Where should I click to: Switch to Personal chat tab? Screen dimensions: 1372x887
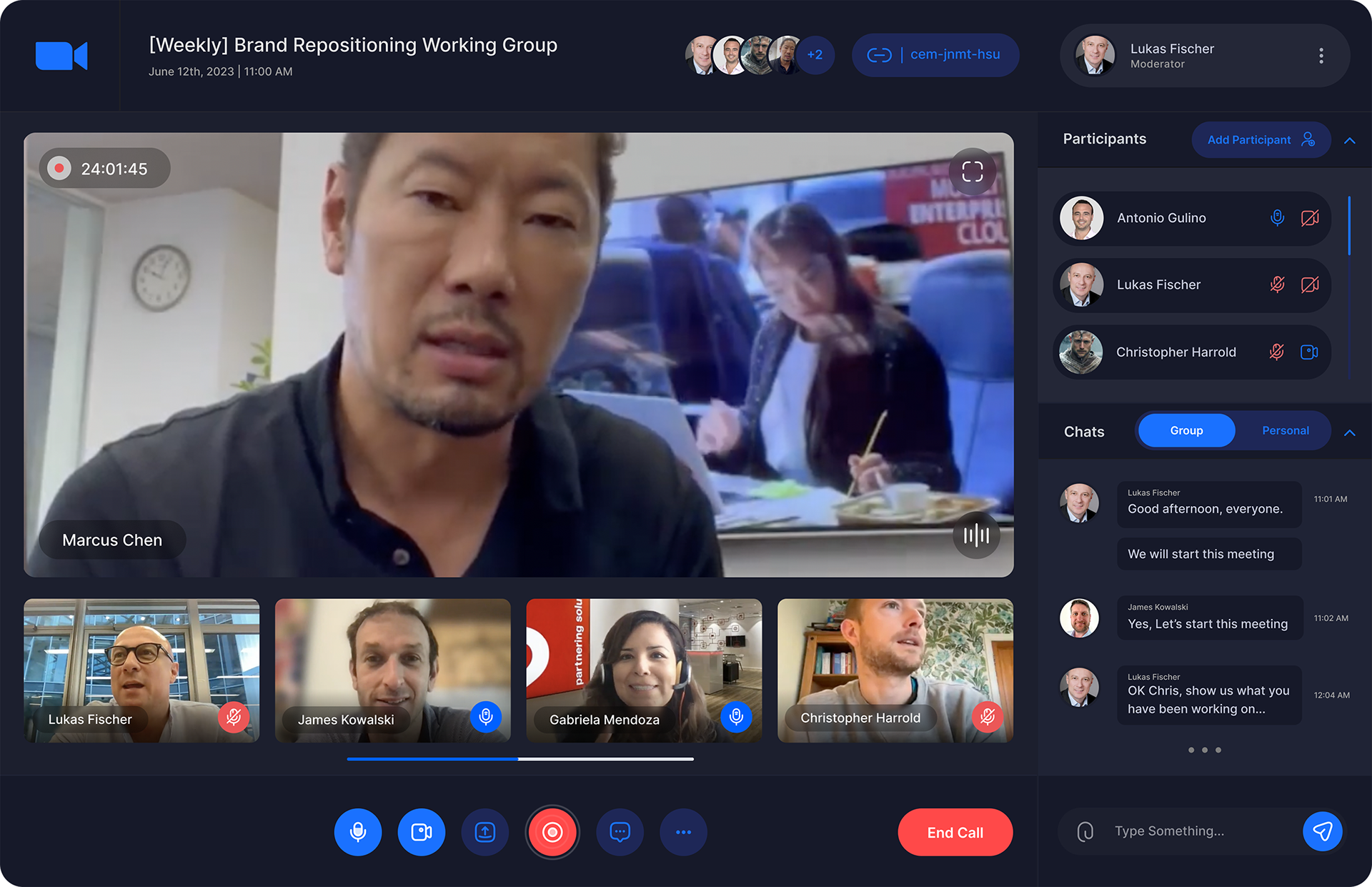click(1285, 430)
